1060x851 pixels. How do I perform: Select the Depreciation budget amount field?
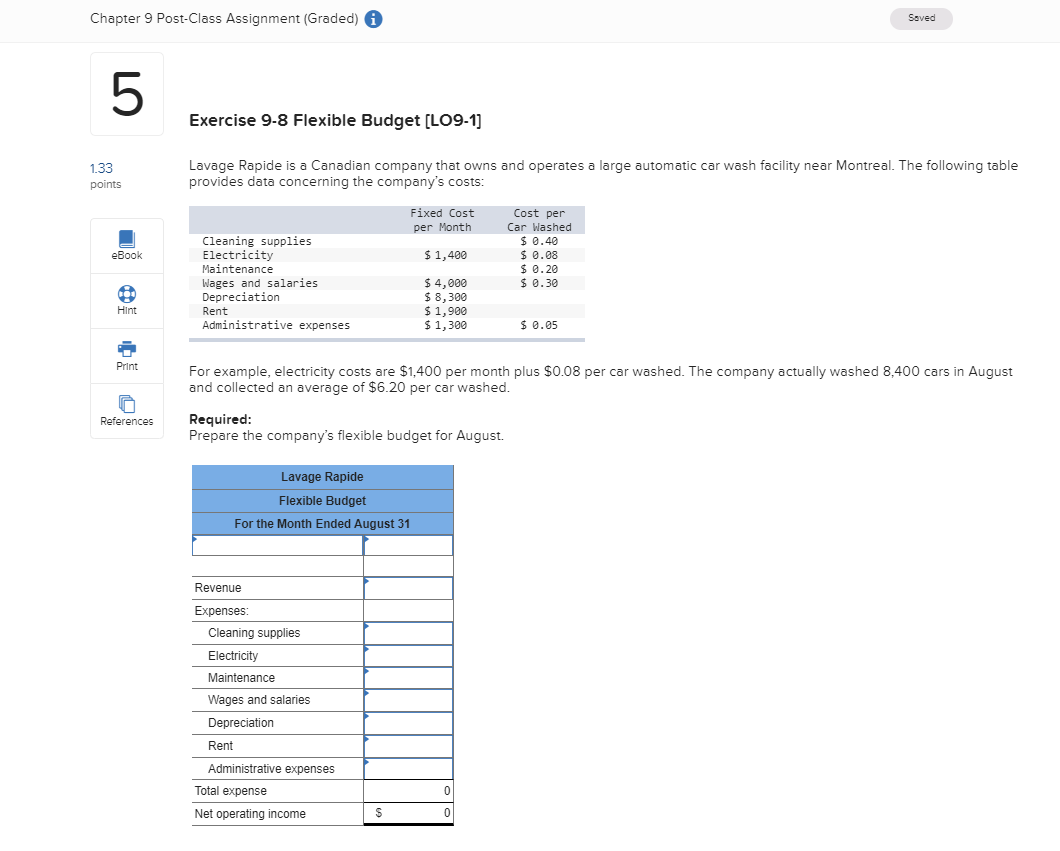(408, 723)
